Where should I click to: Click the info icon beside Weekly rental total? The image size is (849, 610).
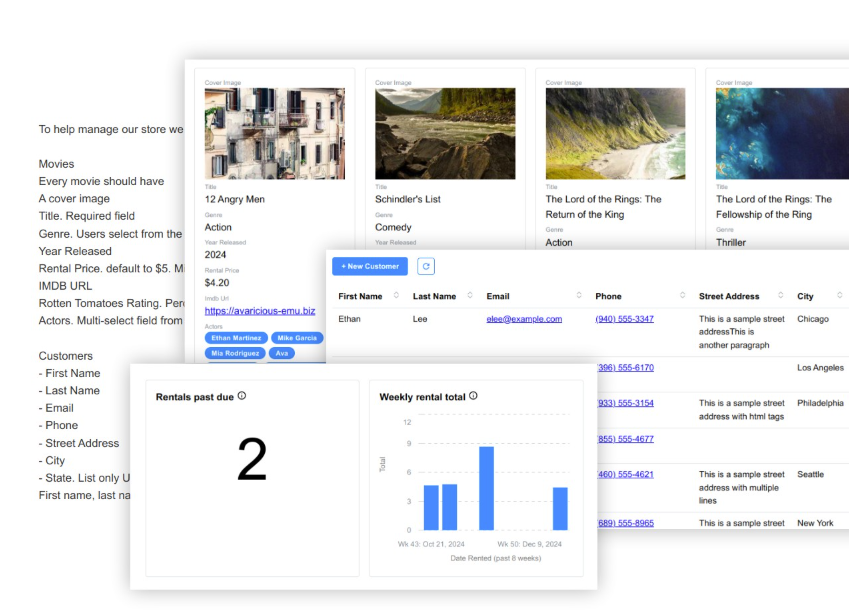click(x=473, y=395)
